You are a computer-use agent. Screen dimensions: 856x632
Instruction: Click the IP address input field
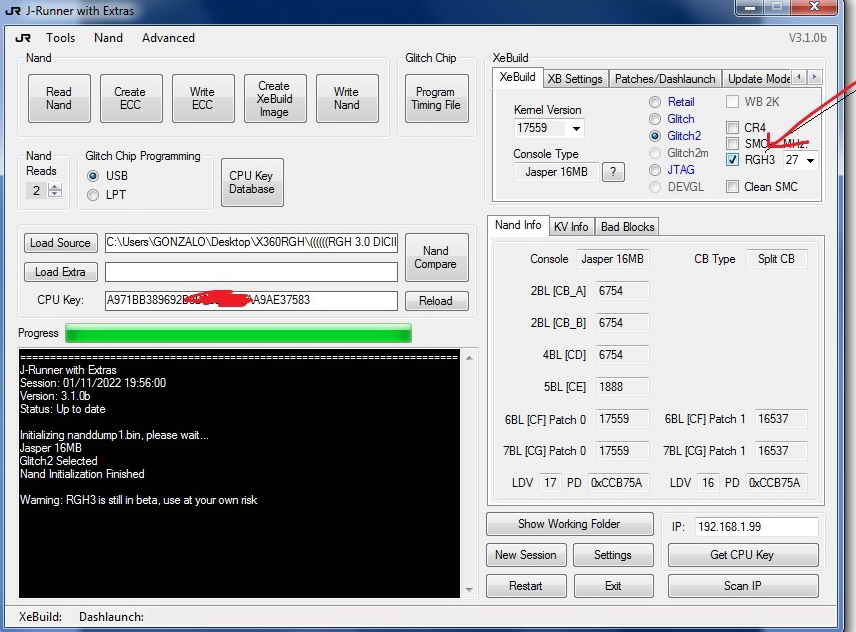pos(756,527)
